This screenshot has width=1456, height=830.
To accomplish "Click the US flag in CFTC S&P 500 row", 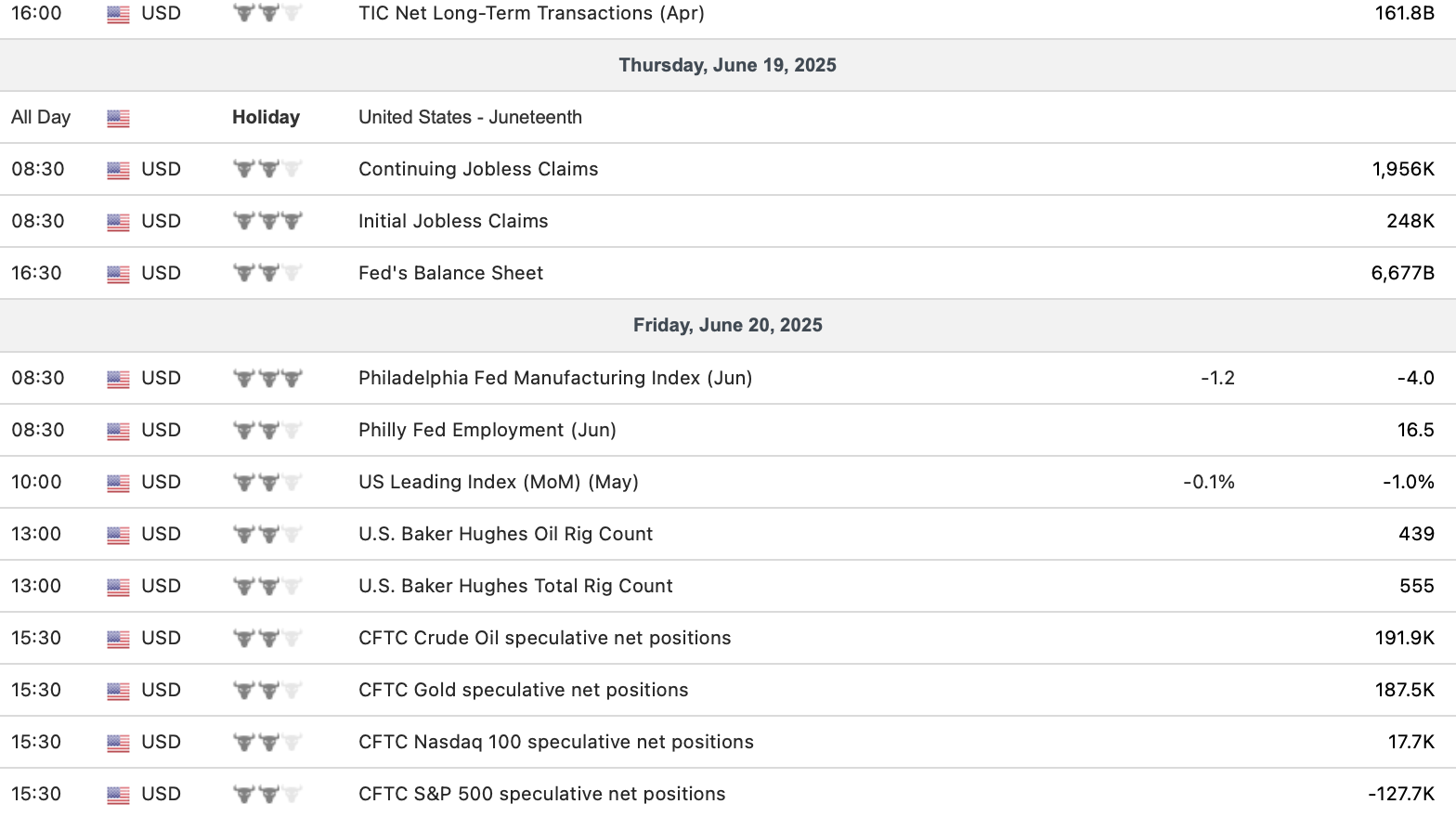I will pyautogui.click(x=118, y=795).
